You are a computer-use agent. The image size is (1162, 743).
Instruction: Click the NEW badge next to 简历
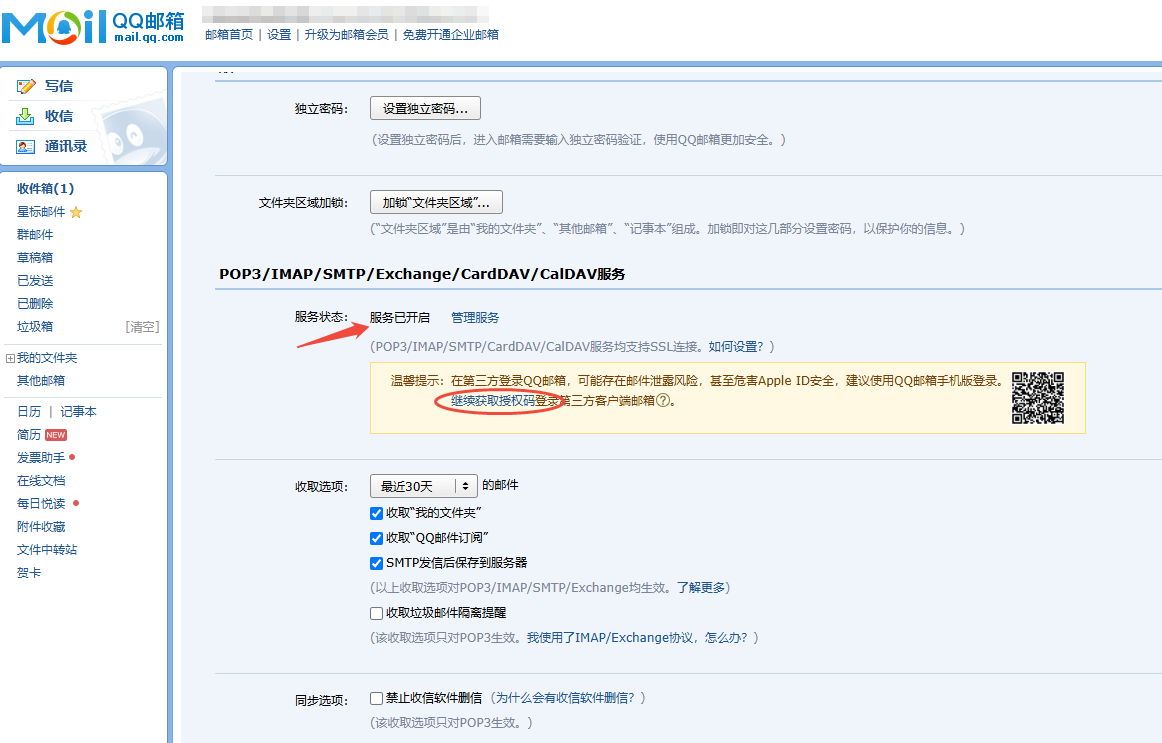[55, 434]
